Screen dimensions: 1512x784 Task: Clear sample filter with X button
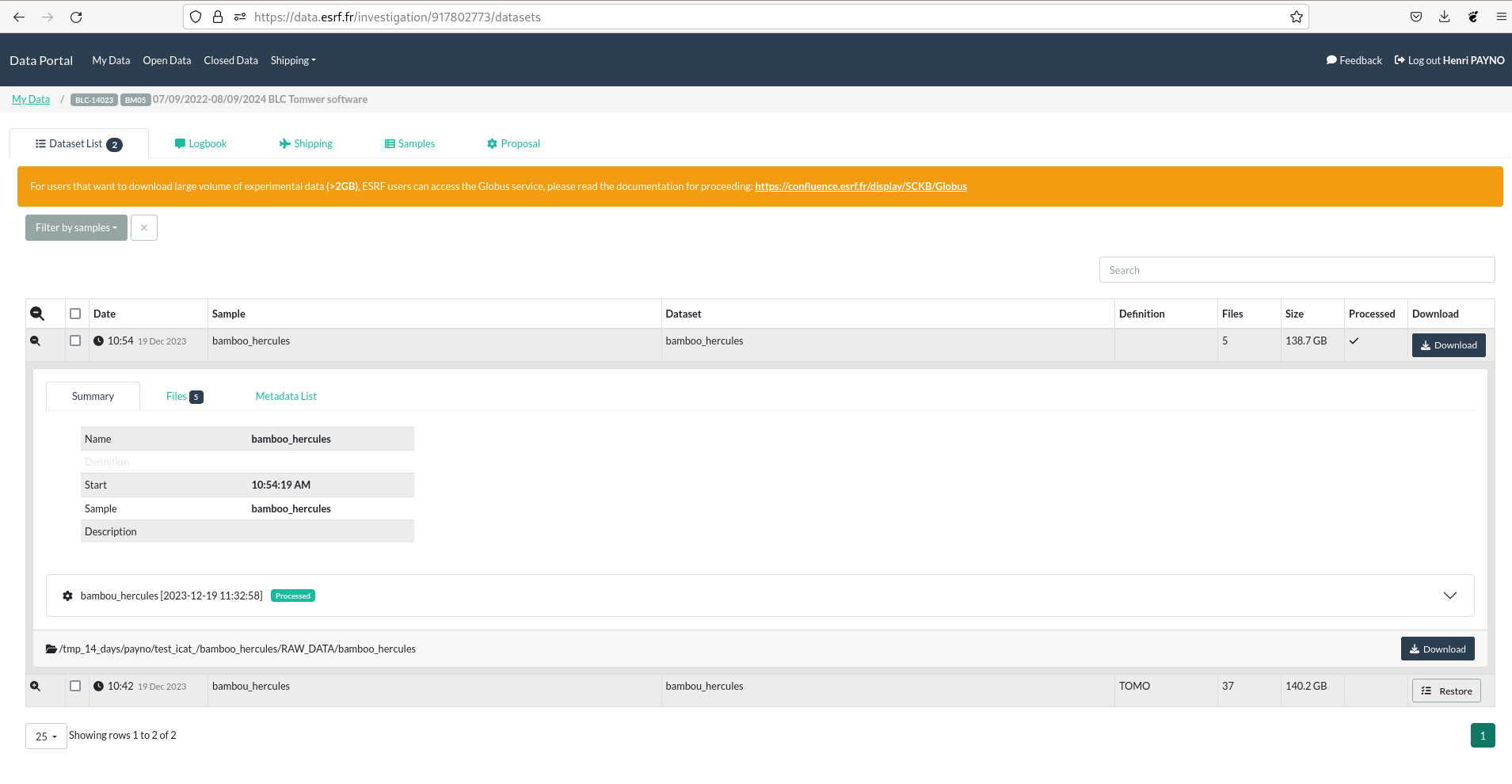pos(144,227)
